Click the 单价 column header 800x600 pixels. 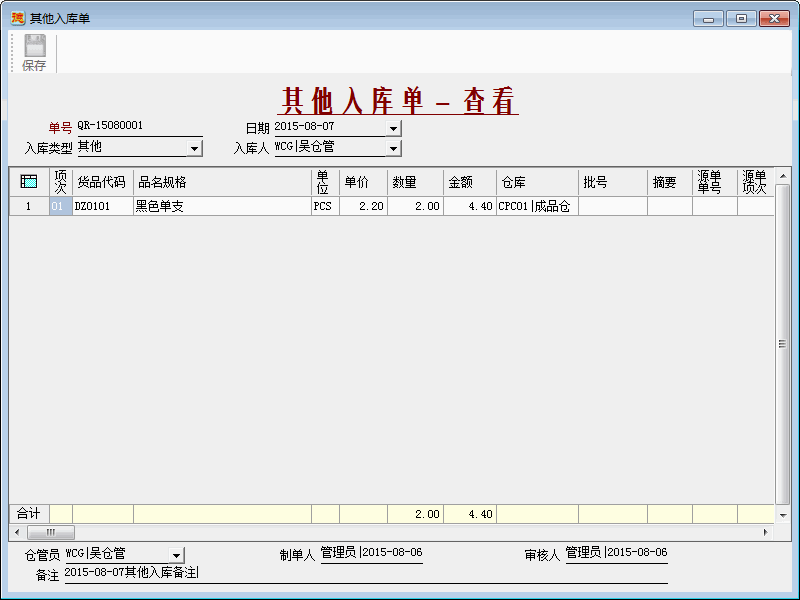[363, 182]
